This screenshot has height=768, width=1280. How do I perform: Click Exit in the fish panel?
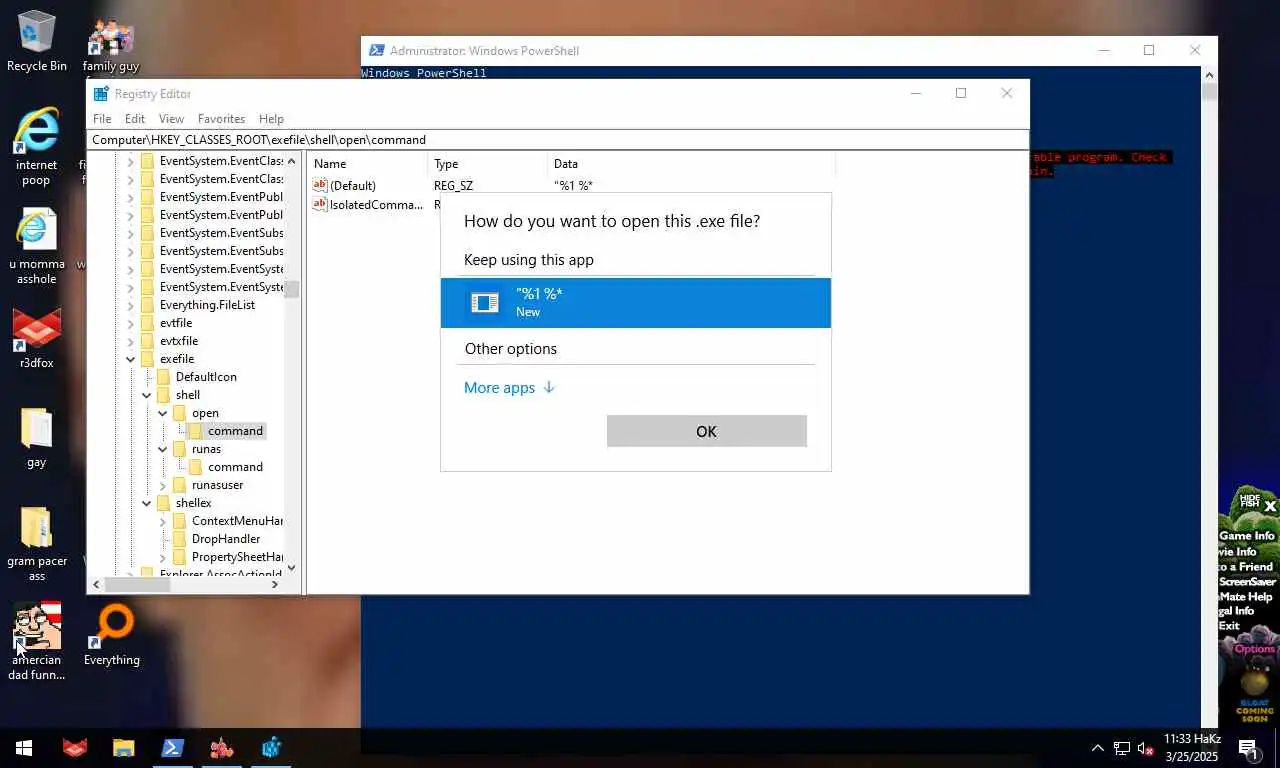click(1229, 626)
